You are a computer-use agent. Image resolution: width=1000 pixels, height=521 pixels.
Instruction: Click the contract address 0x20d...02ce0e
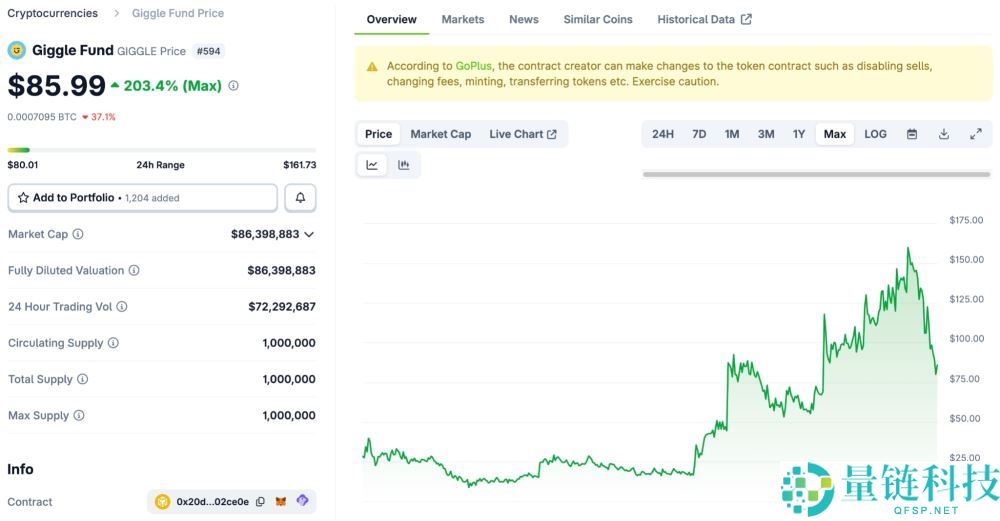(x=212, y=502)
